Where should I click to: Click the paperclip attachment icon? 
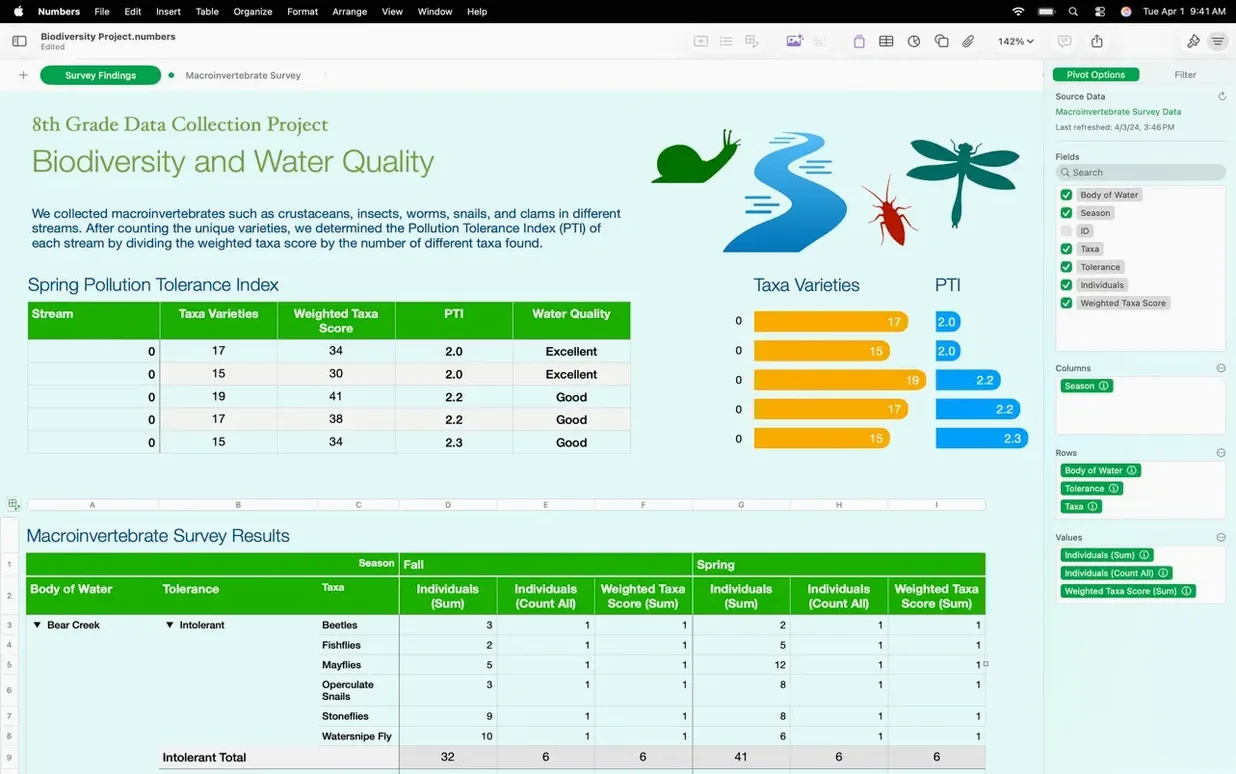coord(968,41)
